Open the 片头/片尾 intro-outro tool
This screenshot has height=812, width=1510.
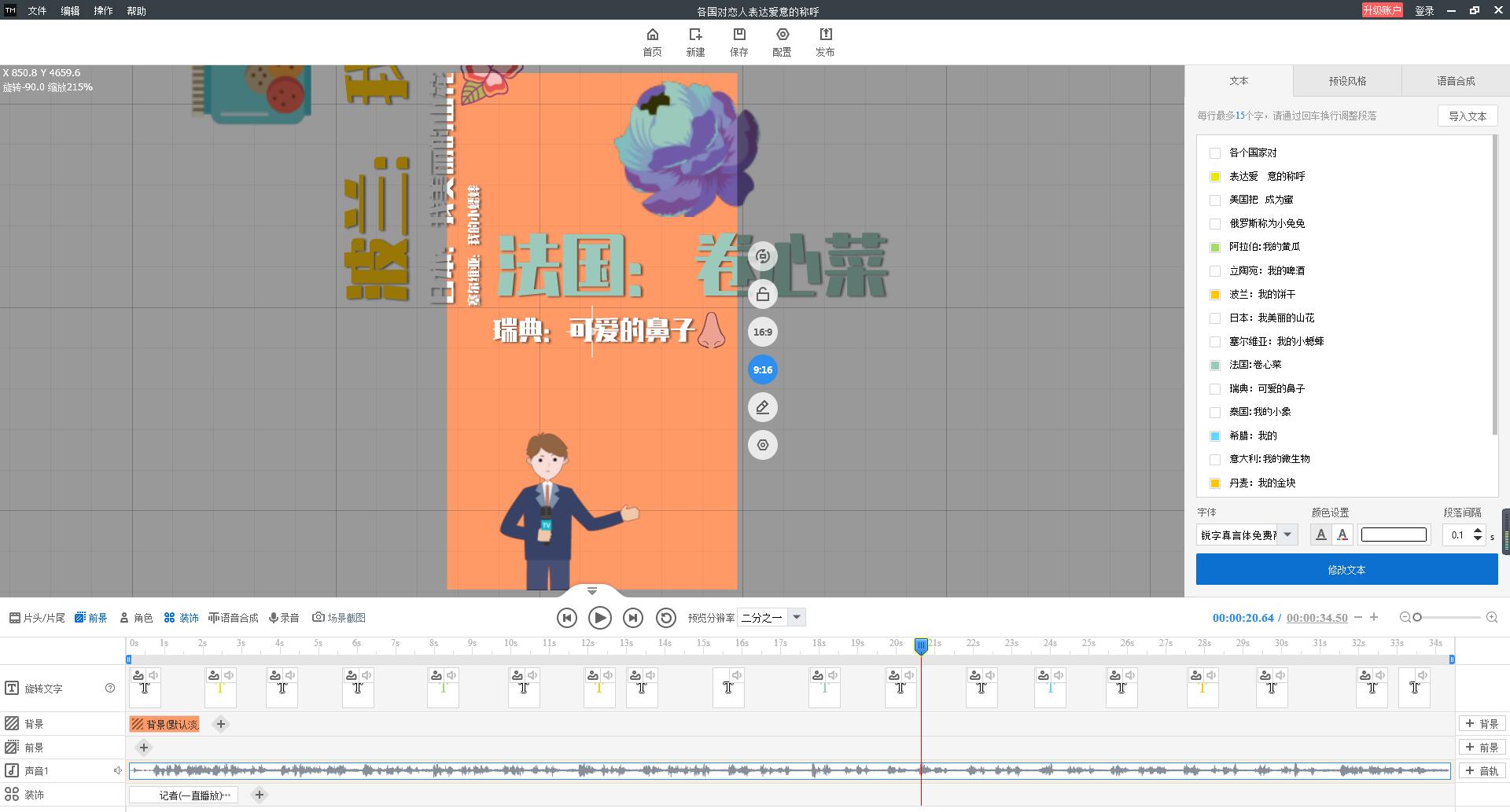37,618
